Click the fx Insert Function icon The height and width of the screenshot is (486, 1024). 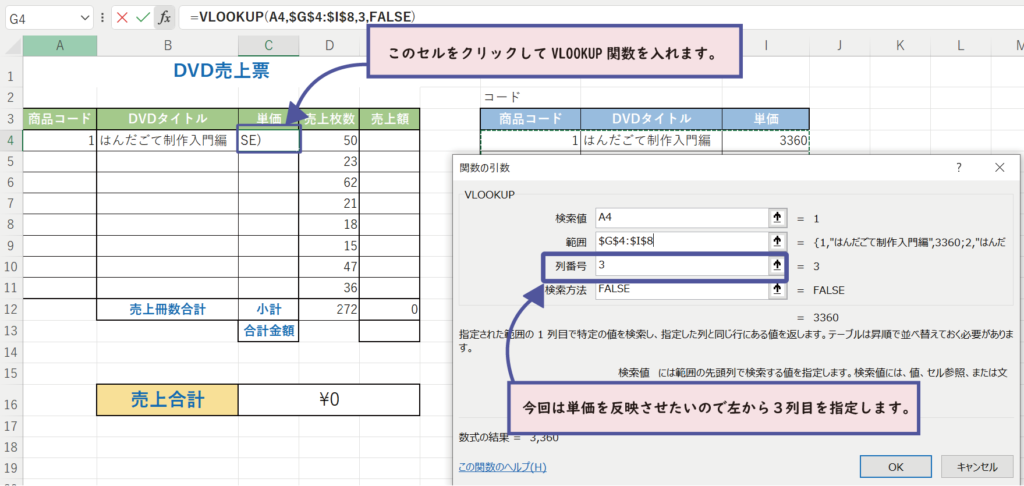pyautogui.click(x=165, y=18)
